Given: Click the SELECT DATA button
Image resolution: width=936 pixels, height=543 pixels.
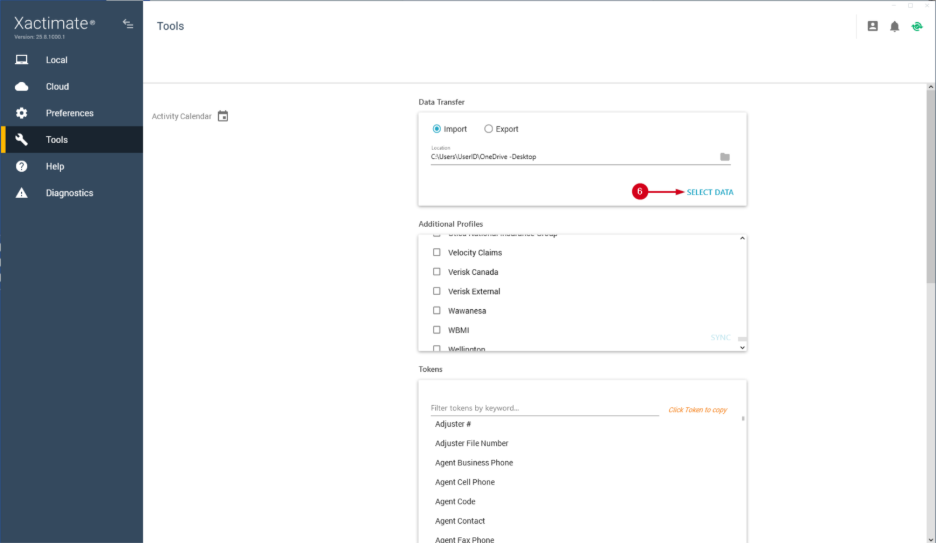Looking at the screenshot, I should coord(710,192).
